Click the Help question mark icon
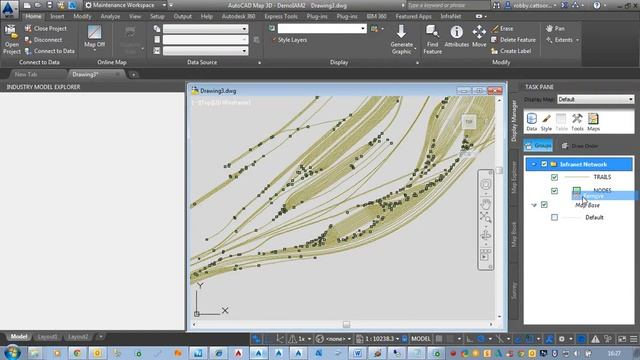The height and width of the screenshot is (360, 640). [x=597, y=5]
